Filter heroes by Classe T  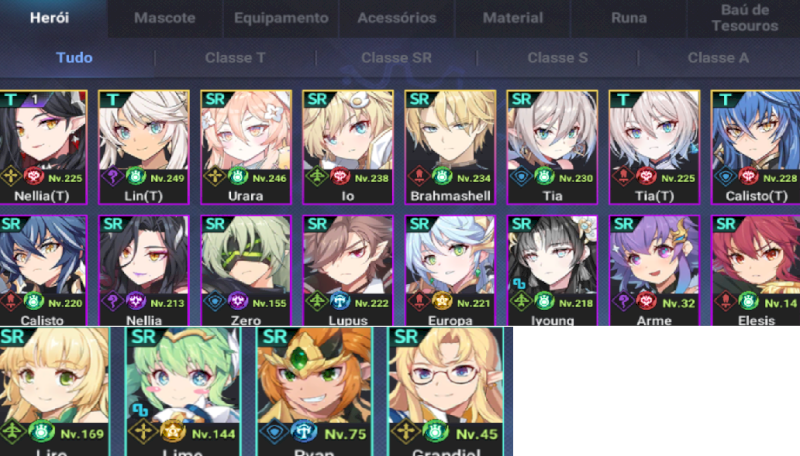(235, 58)
